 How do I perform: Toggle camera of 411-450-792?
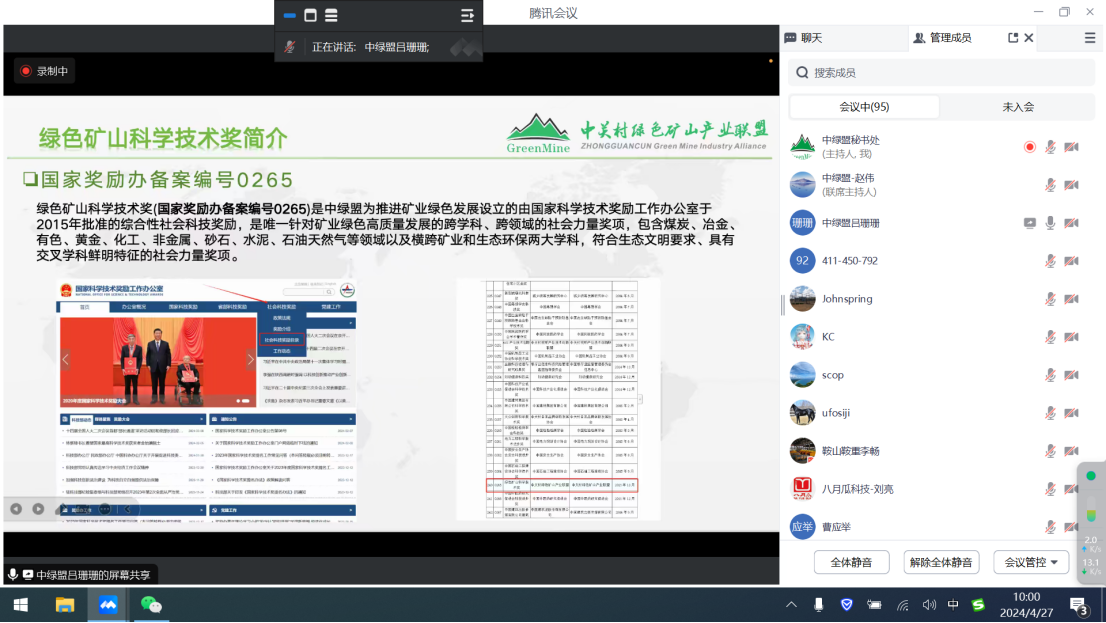1071,261
